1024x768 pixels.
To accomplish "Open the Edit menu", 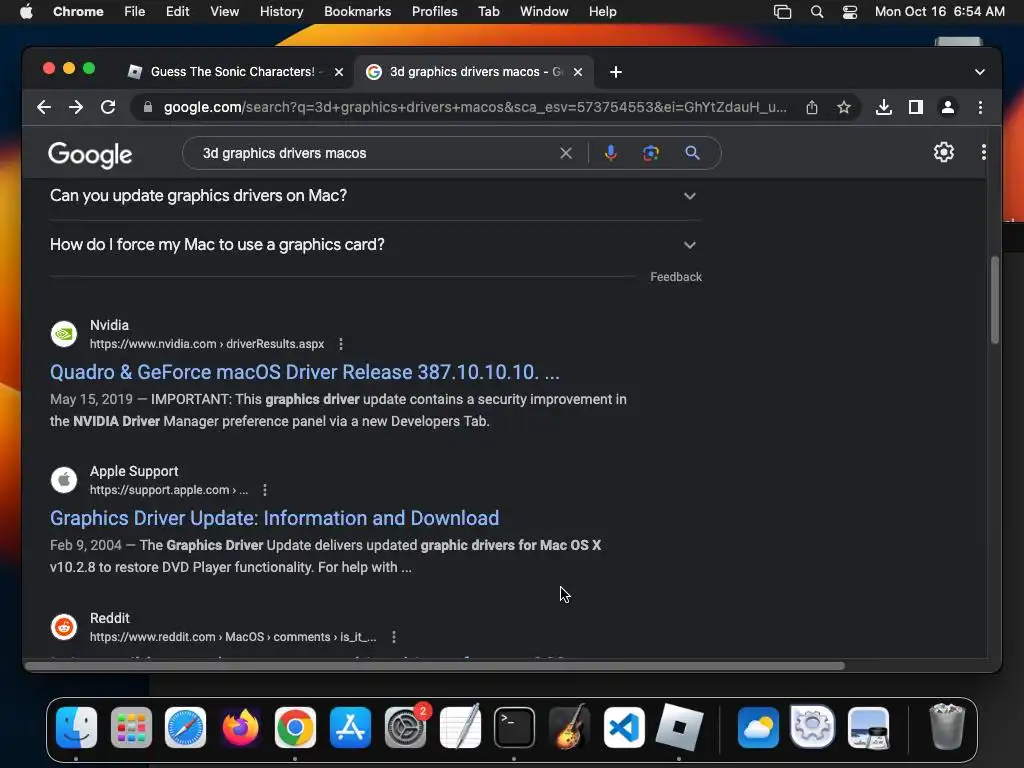I will click(177, 12).
